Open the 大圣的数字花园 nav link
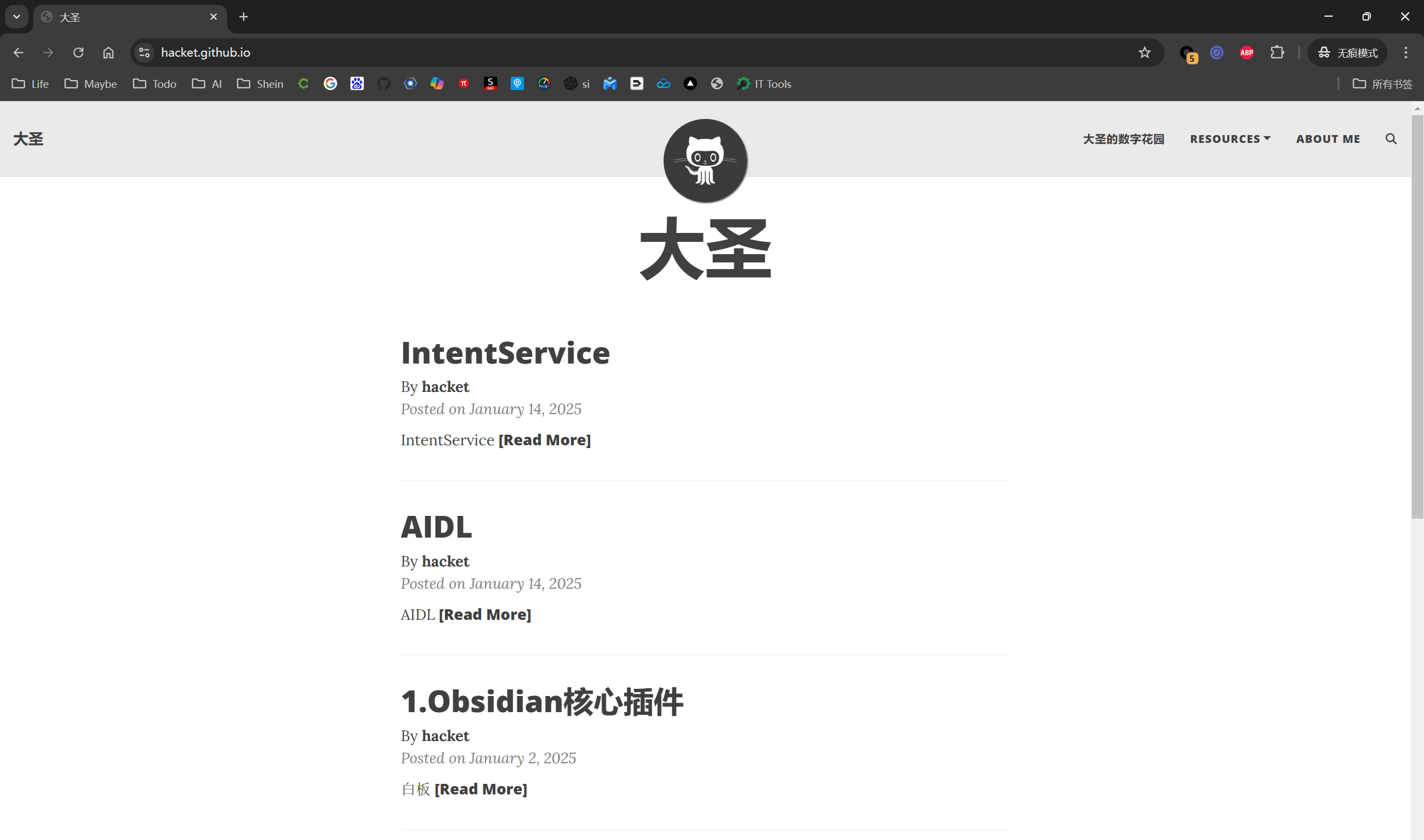This screenshot has width=1424, height=840. (1123, 138)
